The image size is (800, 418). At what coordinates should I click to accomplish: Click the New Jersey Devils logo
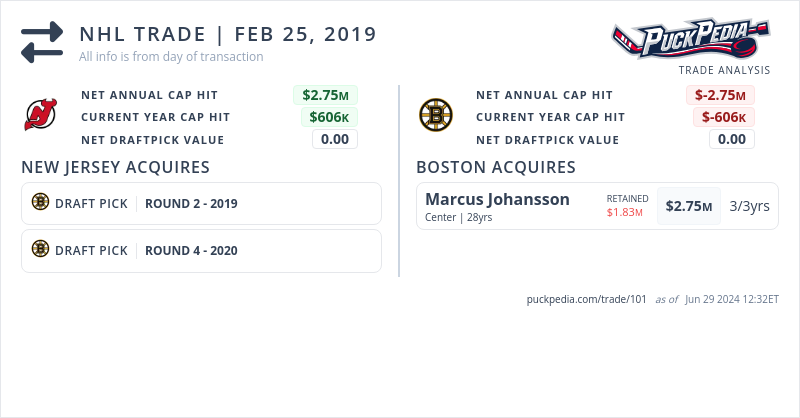click(x=41, y=116)
